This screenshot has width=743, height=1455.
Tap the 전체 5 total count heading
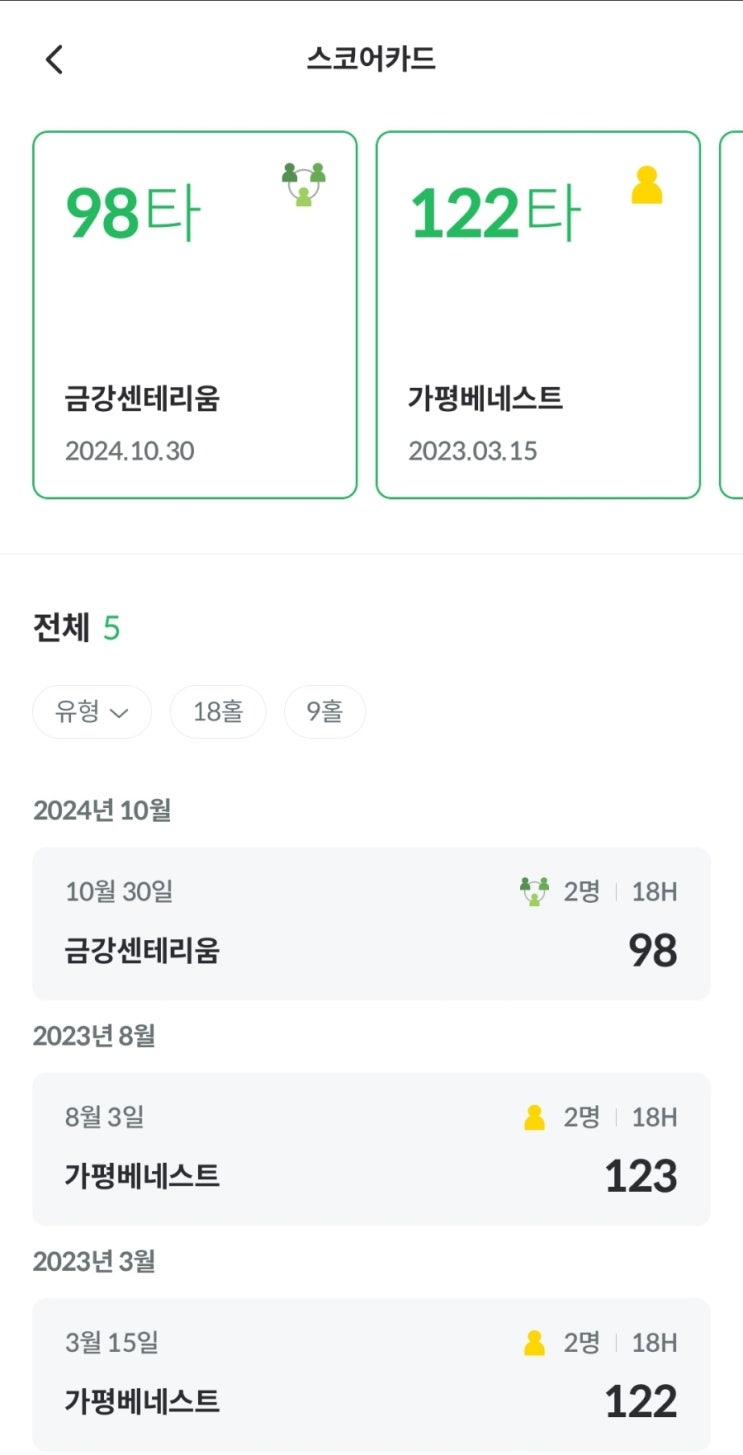(x=77, y=628)
